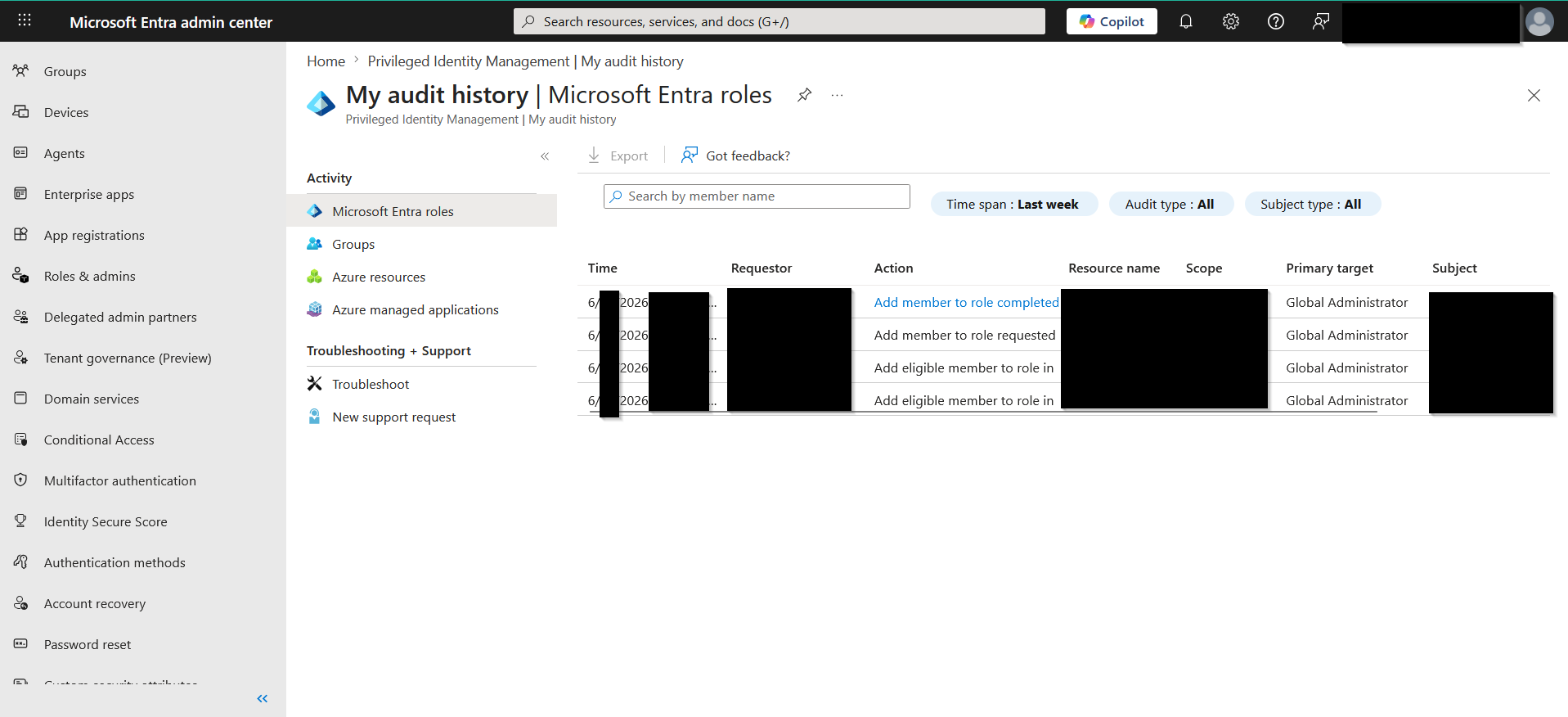Image resolution: width=1568 pixels, height=717 pixels.
Task: Click the Conditional Access icon
Action: click(x=21, y=440)
